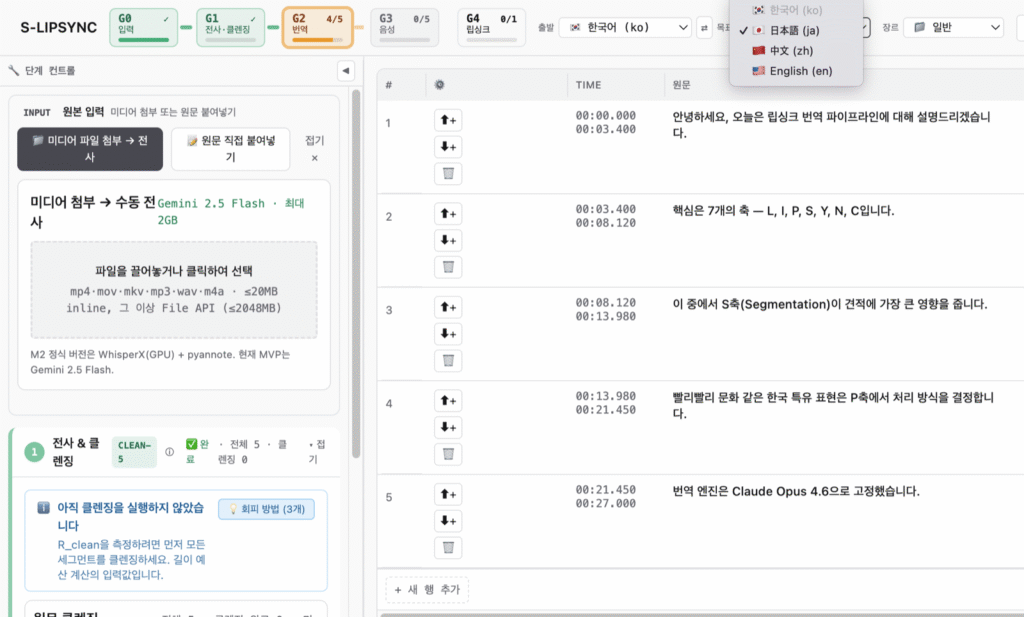Select the 미디어 파일 첨부 → 전사 mode

(90, 149)
